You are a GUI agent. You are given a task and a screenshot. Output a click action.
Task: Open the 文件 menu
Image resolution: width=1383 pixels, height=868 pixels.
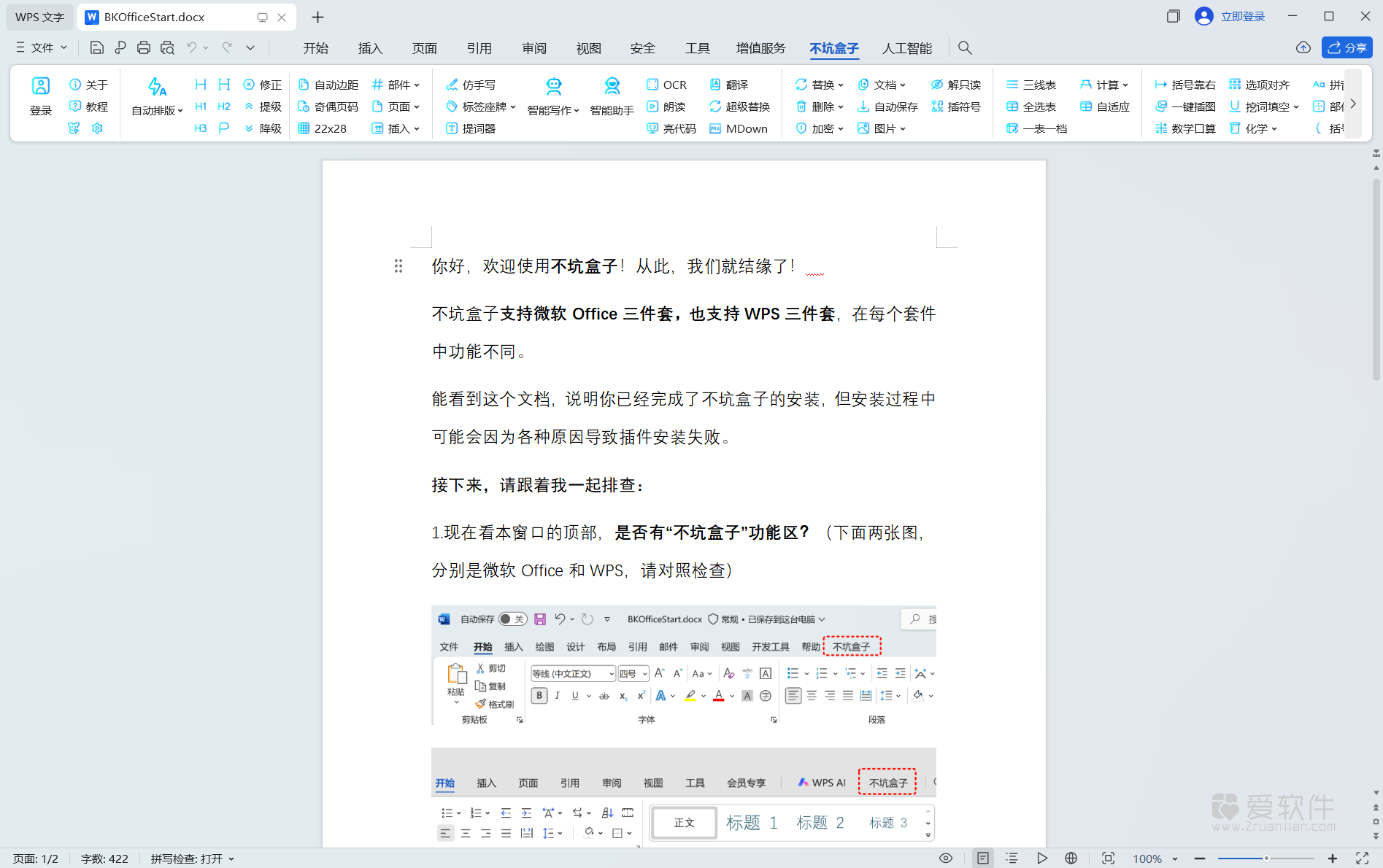[42, 47]
